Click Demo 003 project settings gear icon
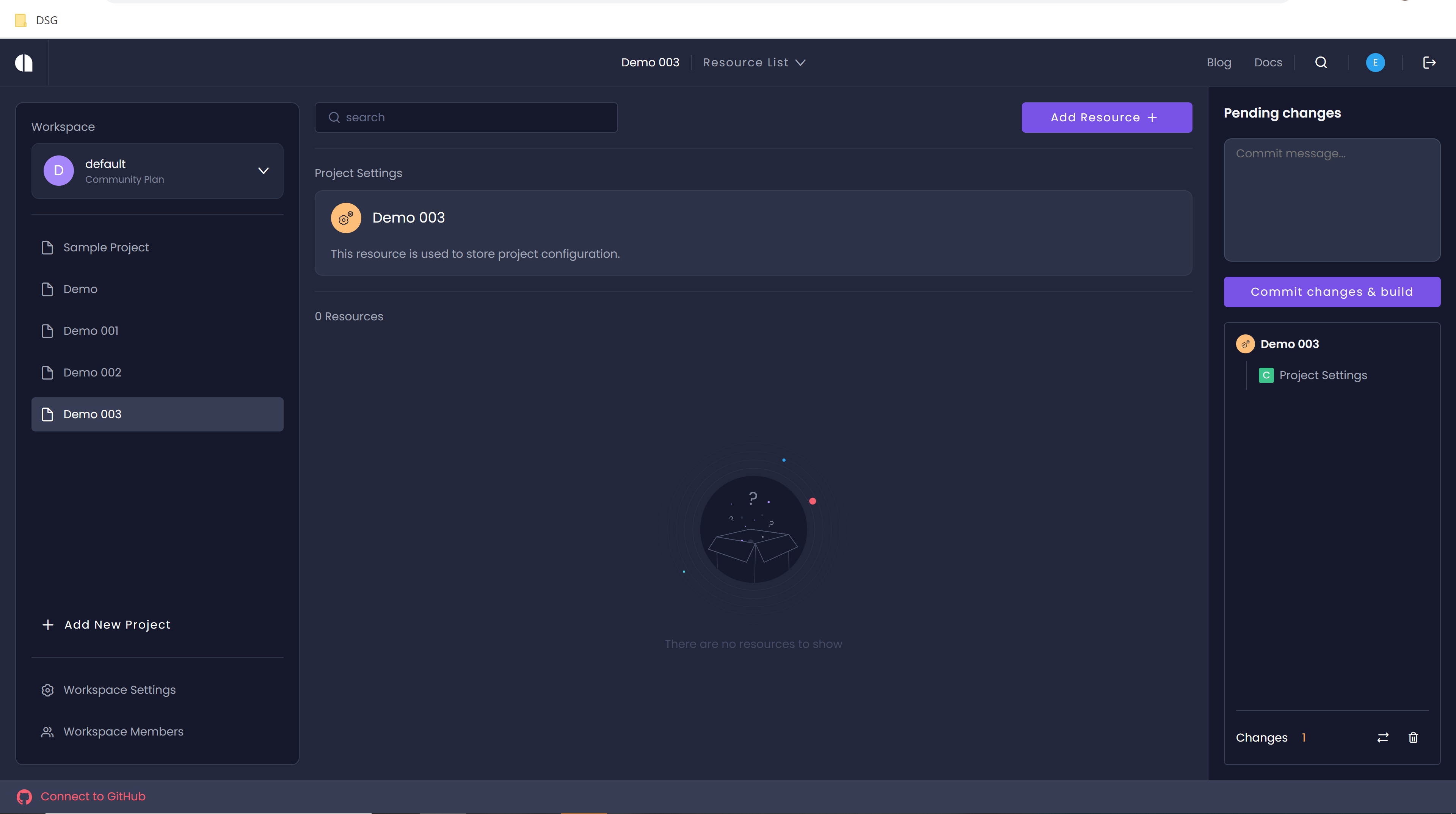This screenshot has height=814, width=1456. point(346,218)
